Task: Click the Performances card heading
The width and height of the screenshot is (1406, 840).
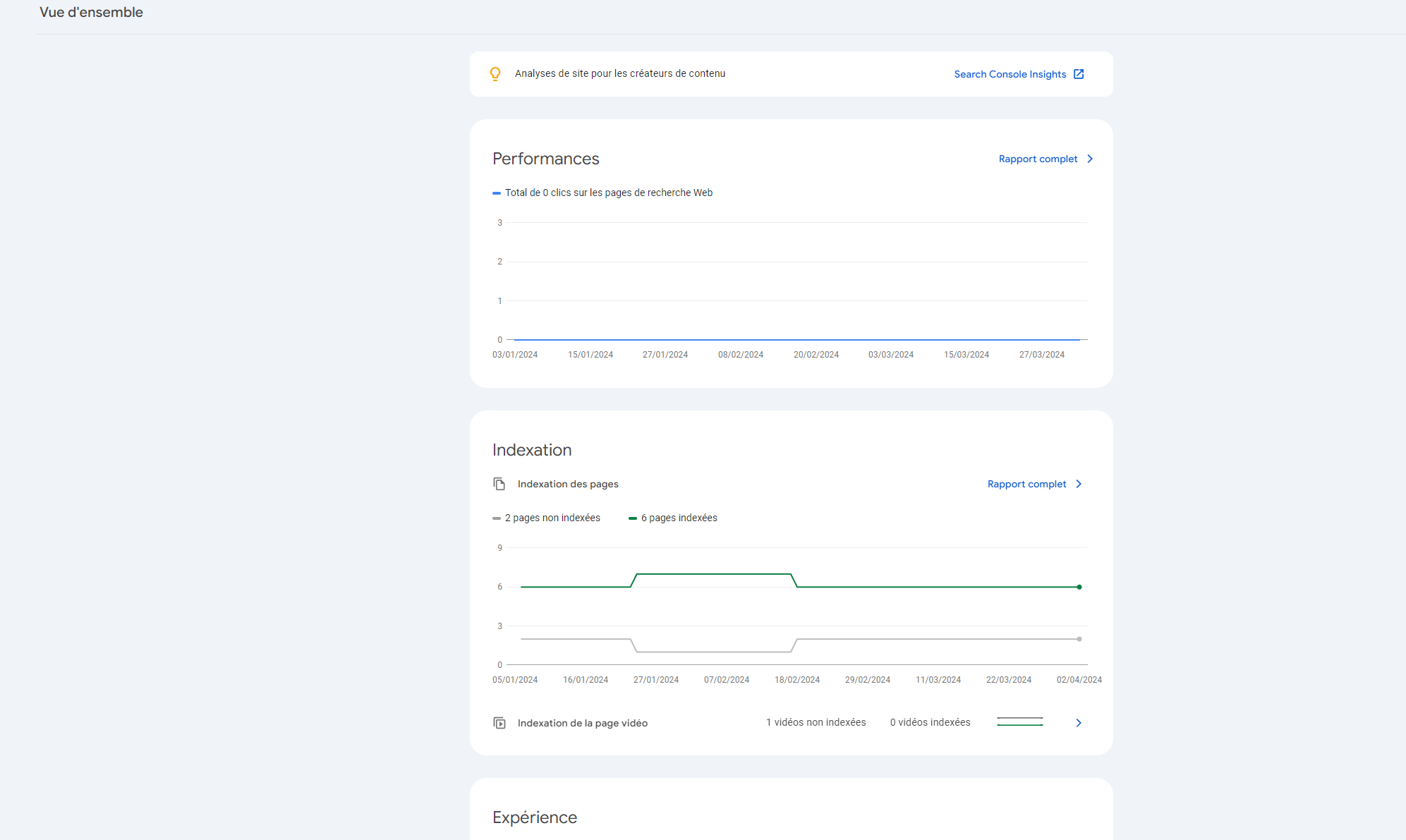Action: [x=545, y=159]
